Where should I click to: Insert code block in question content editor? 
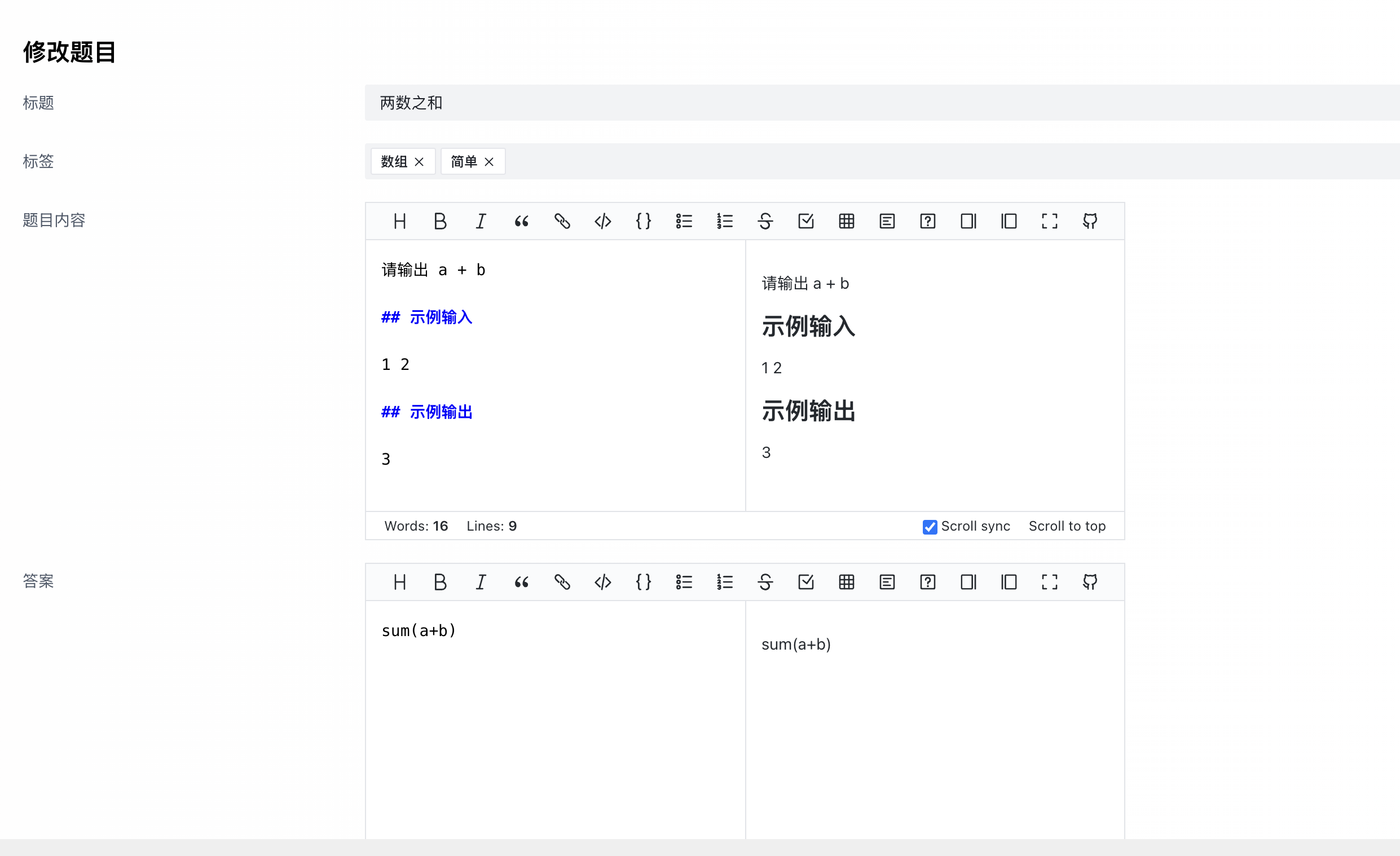(643, 221)
